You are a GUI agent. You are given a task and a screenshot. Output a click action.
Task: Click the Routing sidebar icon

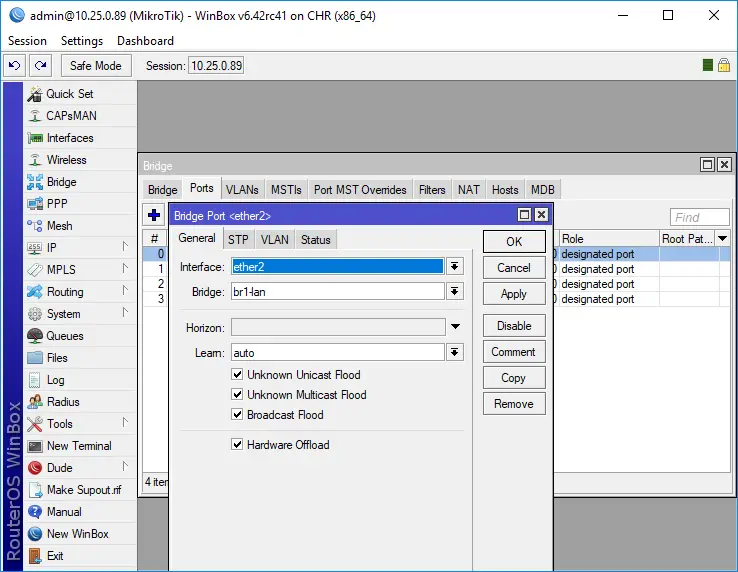coord(35,292)
